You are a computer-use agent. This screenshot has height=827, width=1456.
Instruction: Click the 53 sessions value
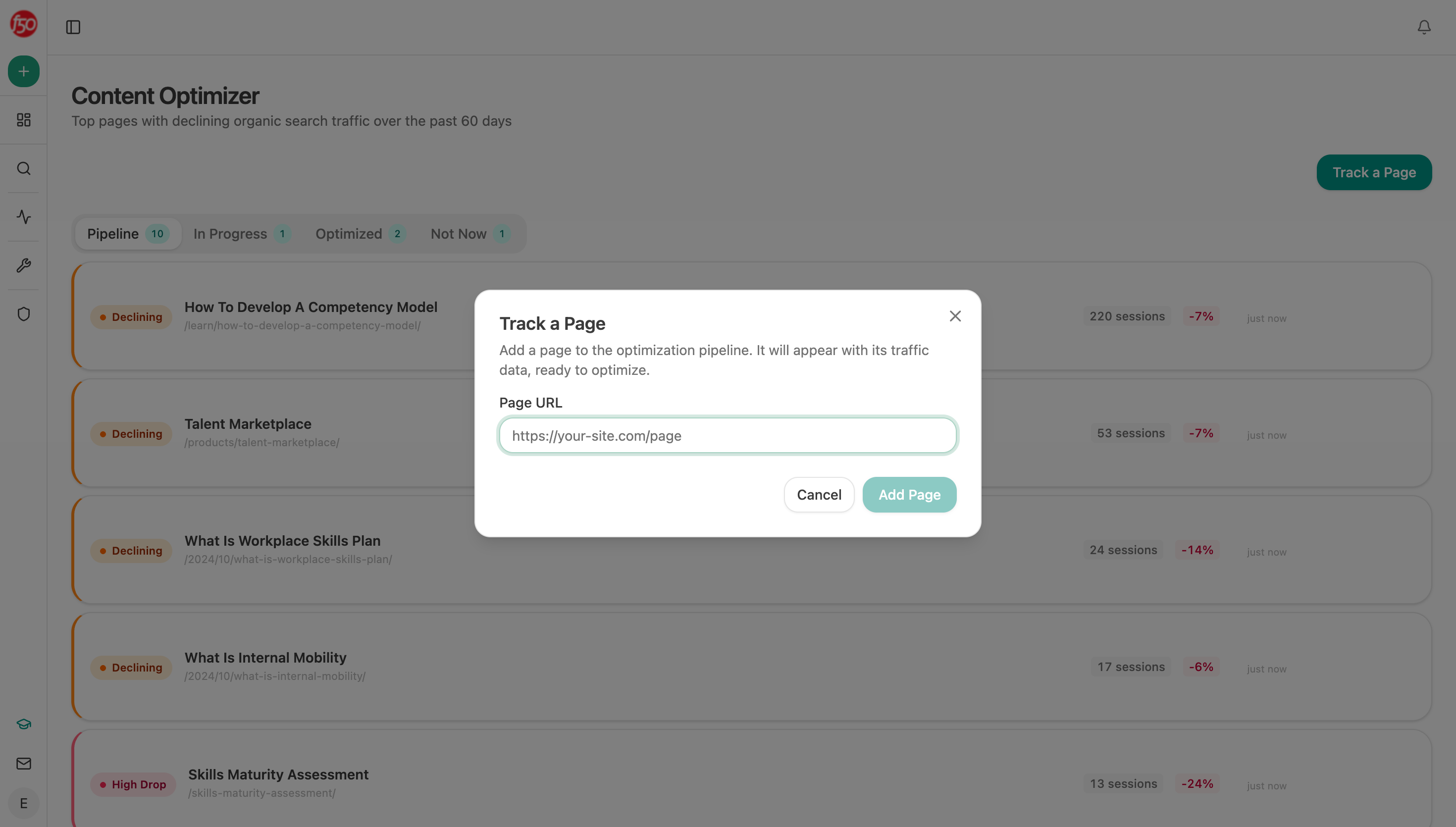click(x=1131, y=433)
